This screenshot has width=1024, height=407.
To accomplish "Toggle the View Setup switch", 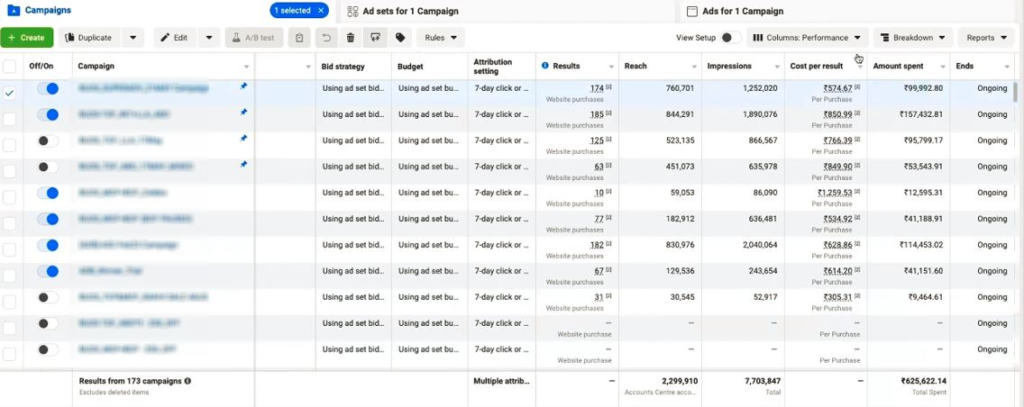I will 731,38.
